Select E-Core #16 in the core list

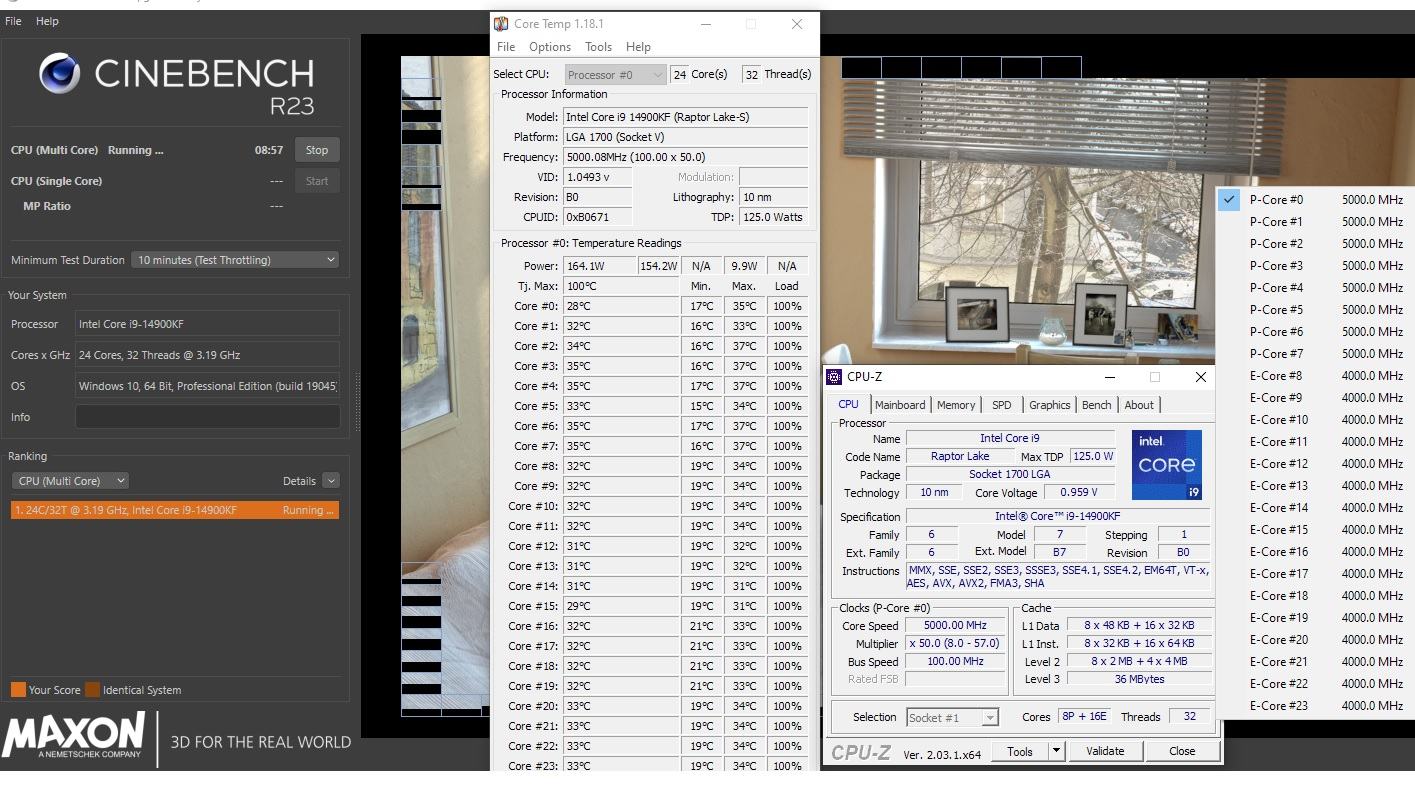pyautogui.click(x=1316, y=552)
